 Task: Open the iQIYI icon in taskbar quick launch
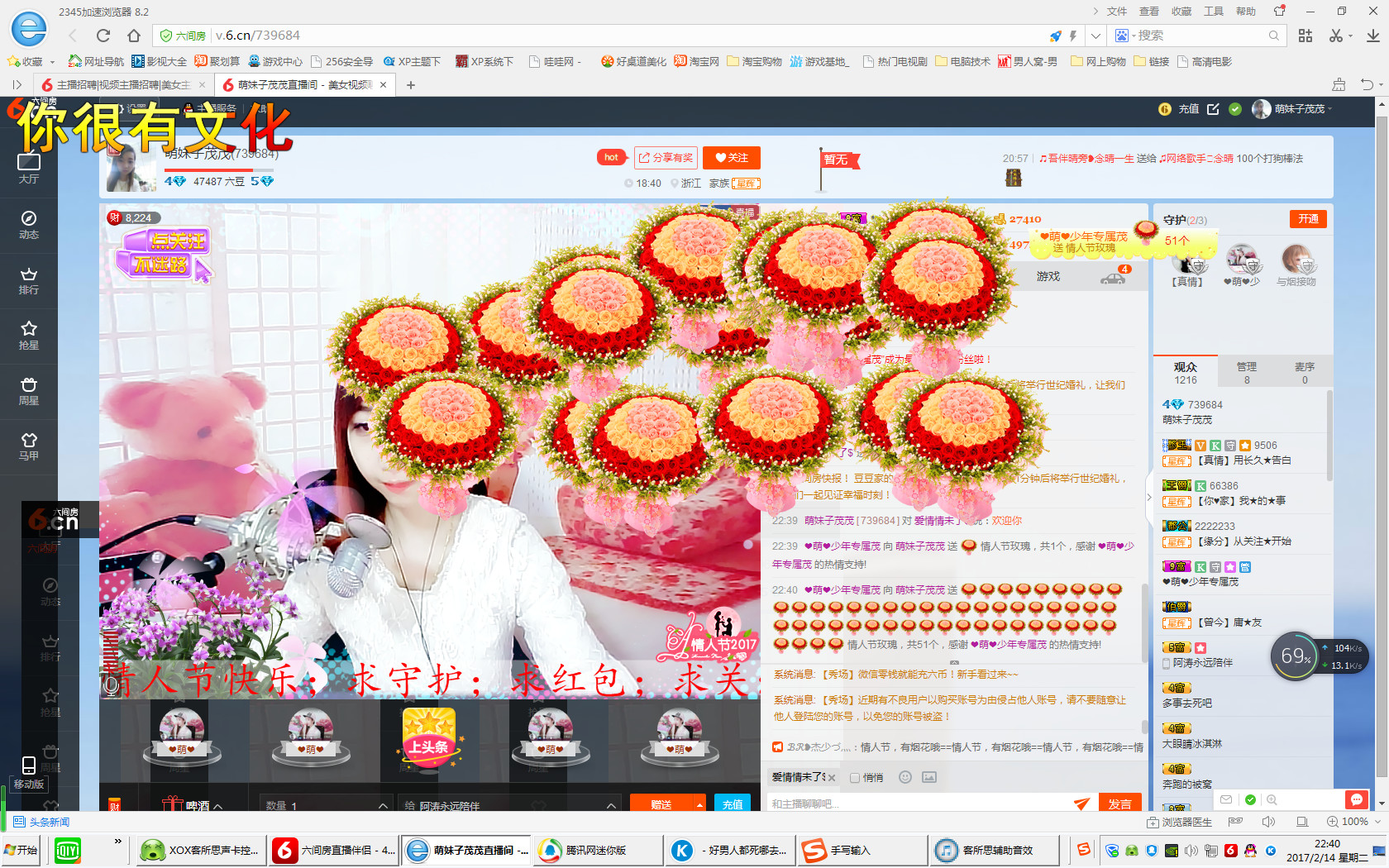[x=67, y=850]
